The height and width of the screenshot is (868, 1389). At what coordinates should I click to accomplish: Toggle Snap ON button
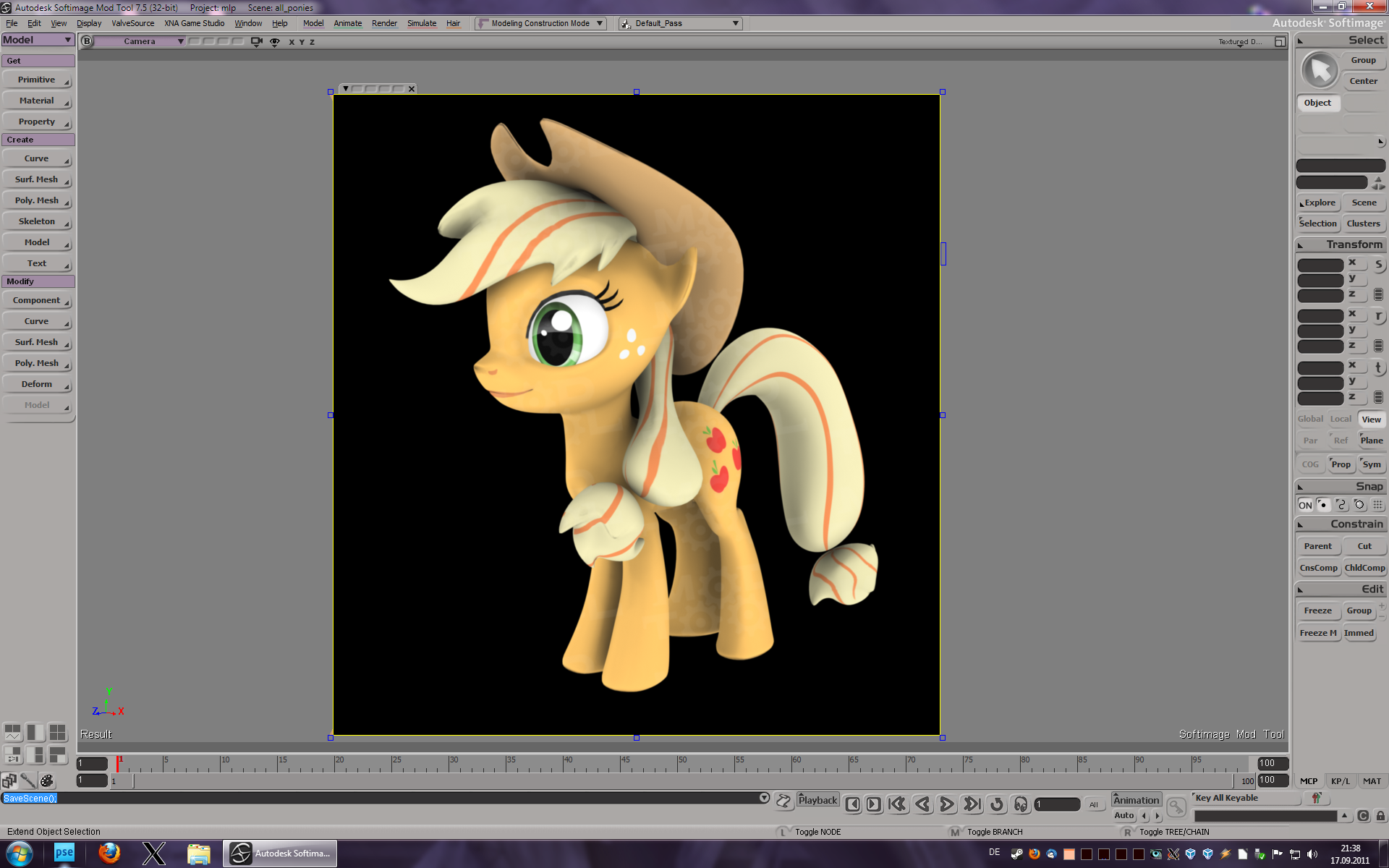1304,505
